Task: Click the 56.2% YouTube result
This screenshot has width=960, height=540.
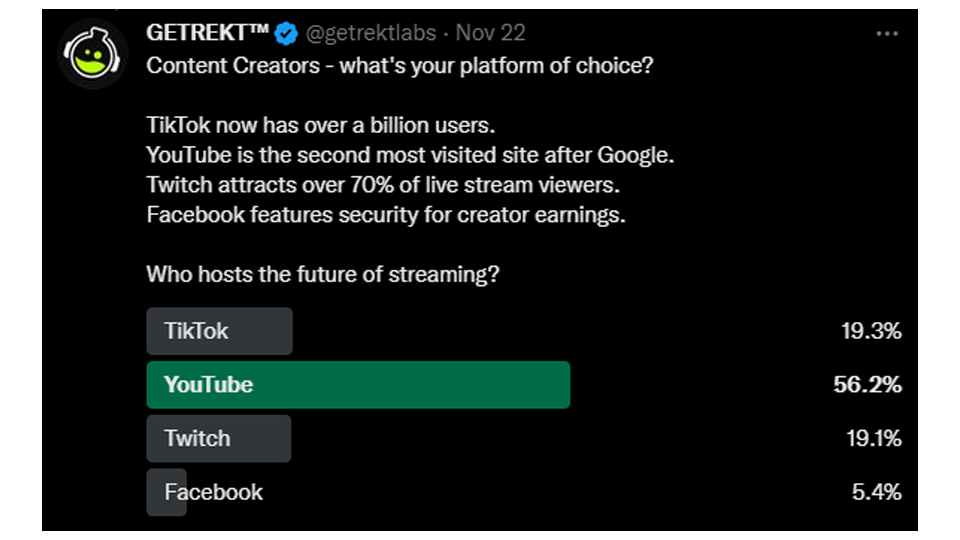Action: 867,385
